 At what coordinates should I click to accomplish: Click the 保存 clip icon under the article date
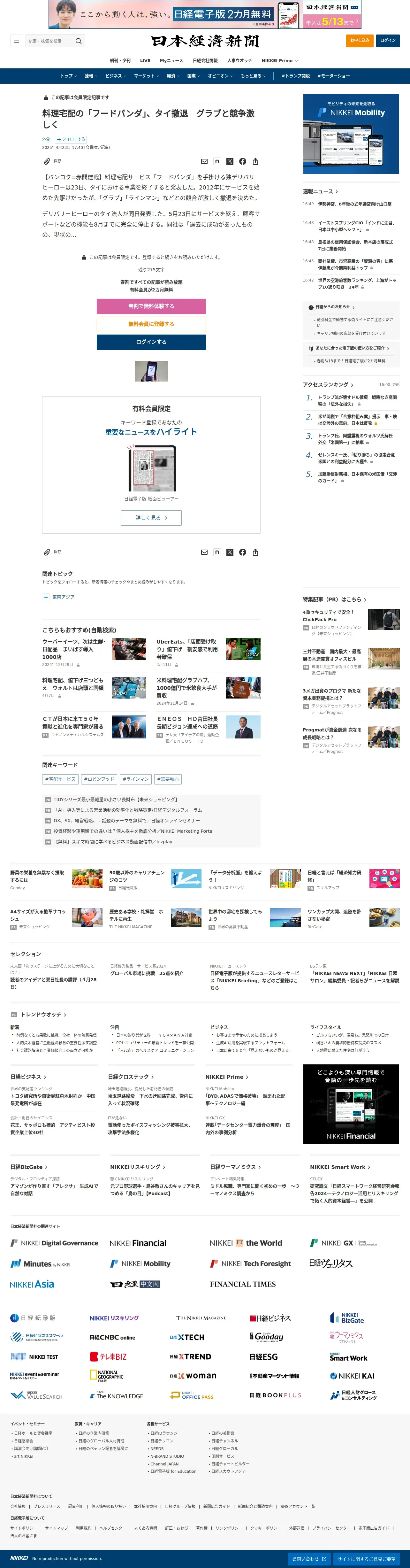(x=47, y=161)
